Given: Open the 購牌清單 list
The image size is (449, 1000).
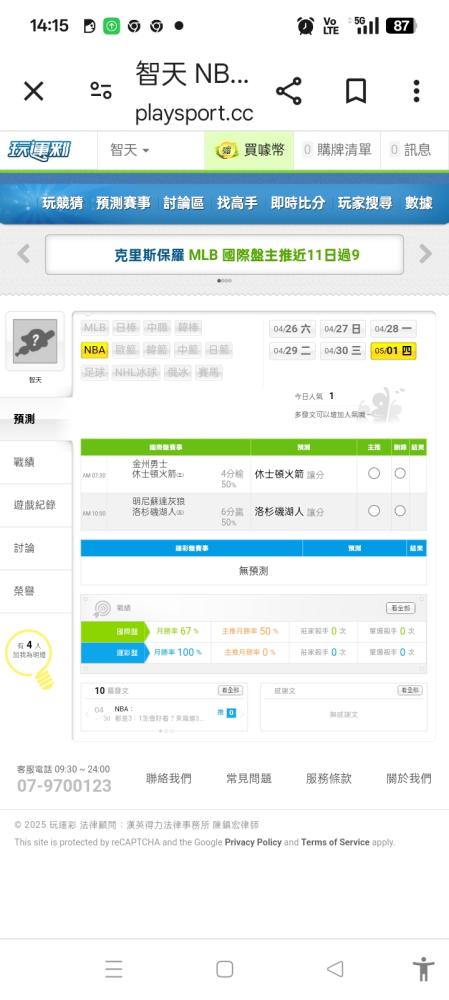Looking at the screenshot, I should [x=337, y=150].
